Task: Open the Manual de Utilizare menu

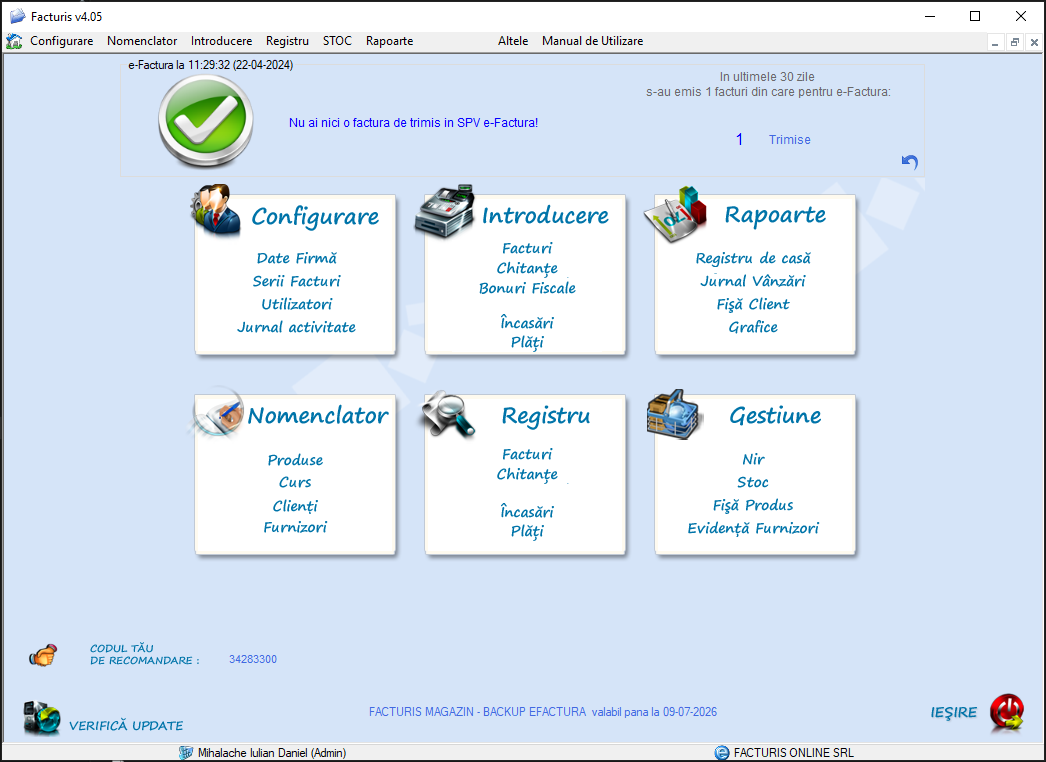Action: (592, 41)
